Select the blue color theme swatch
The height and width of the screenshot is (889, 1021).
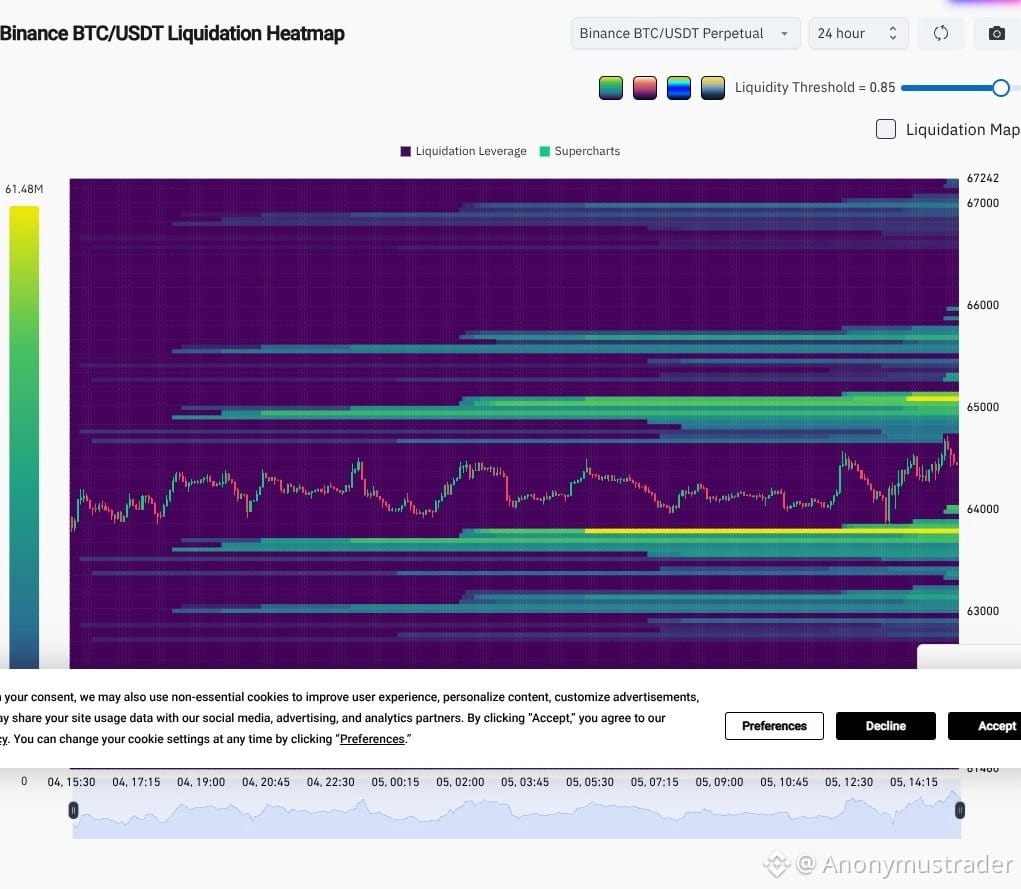tap(678, 88)
